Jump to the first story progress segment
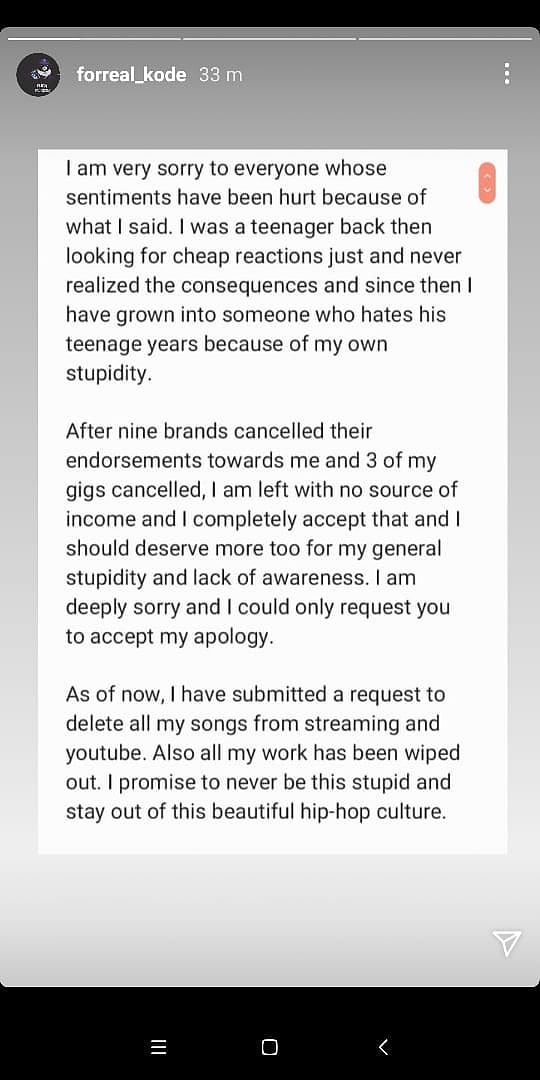 [94, 39]
